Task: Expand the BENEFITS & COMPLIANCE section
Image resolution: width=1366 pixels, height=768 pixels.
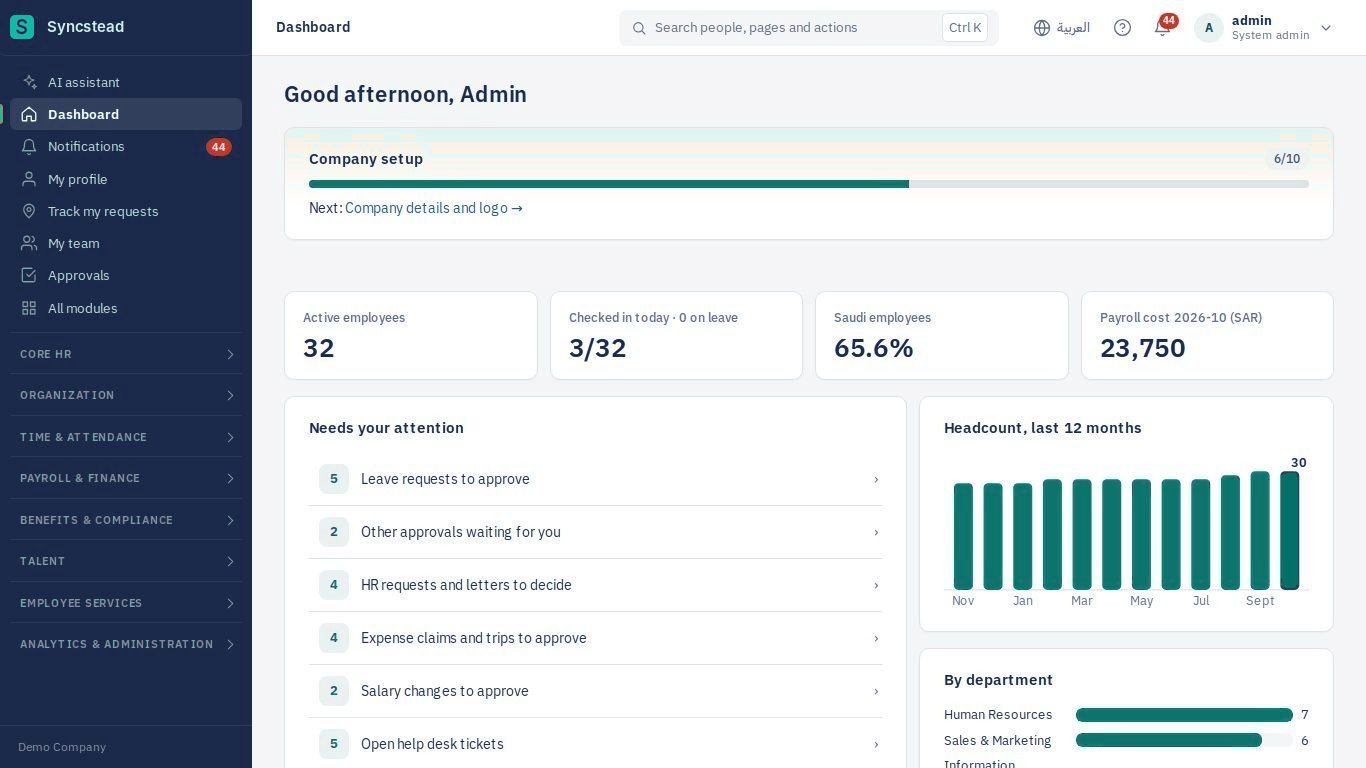Action: (126, 520)
